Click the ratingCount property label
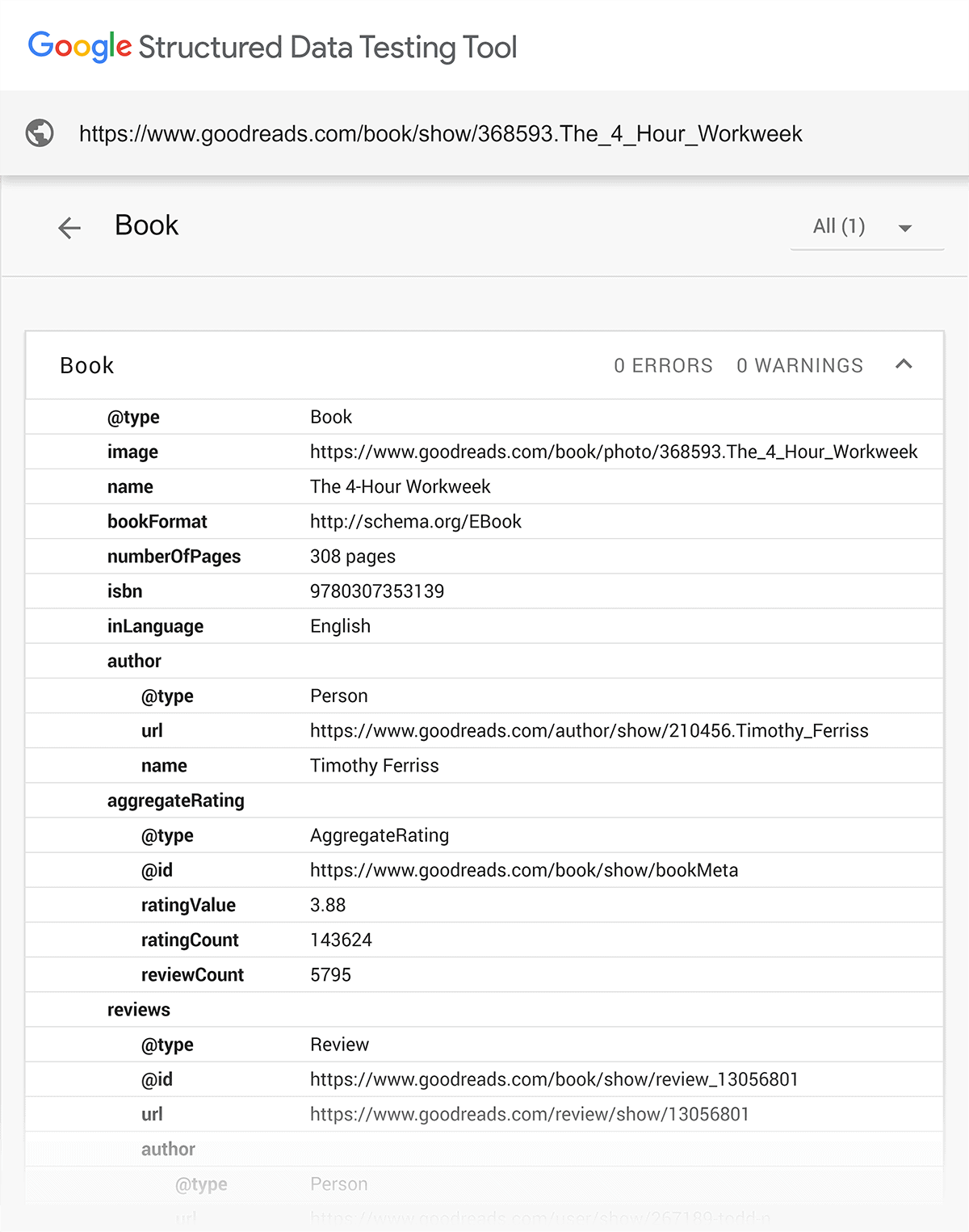This screenshot has width=969, height=1232. [x=190, y=940]
